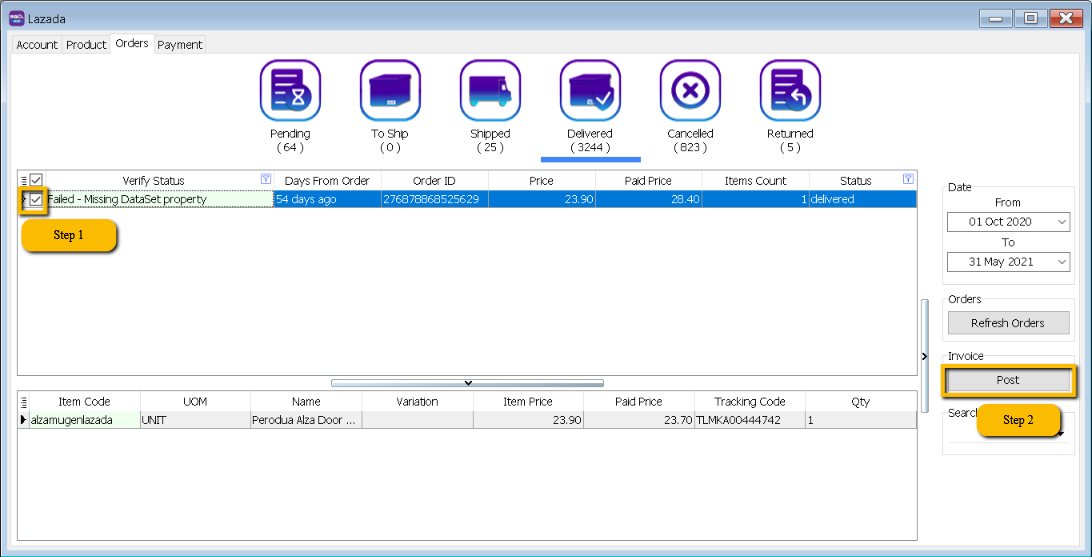
Task: Switch to the Payment tab
Action: (180, 45)
